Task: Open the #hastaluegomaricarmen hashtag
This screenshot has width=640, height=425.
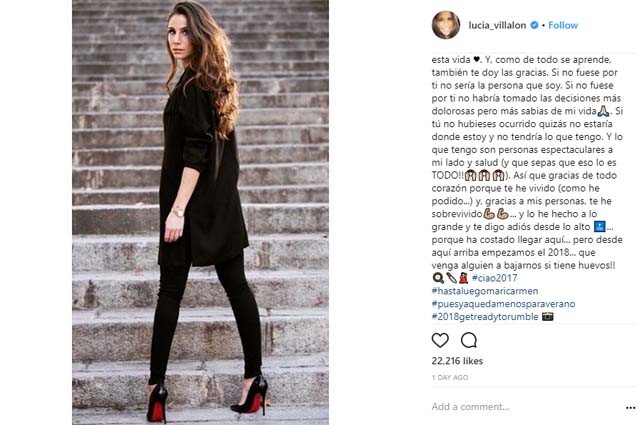Action: [485, 291]
